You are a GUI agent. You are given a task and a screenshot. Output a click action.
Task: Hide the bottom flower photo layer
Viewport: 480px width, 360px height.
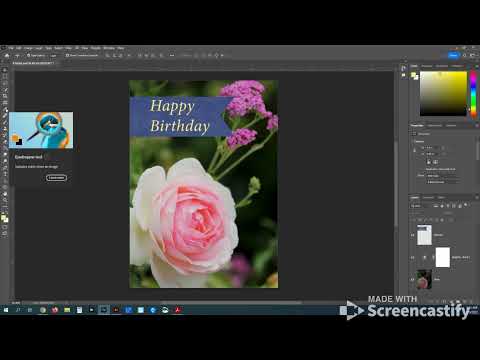point(412,279)
